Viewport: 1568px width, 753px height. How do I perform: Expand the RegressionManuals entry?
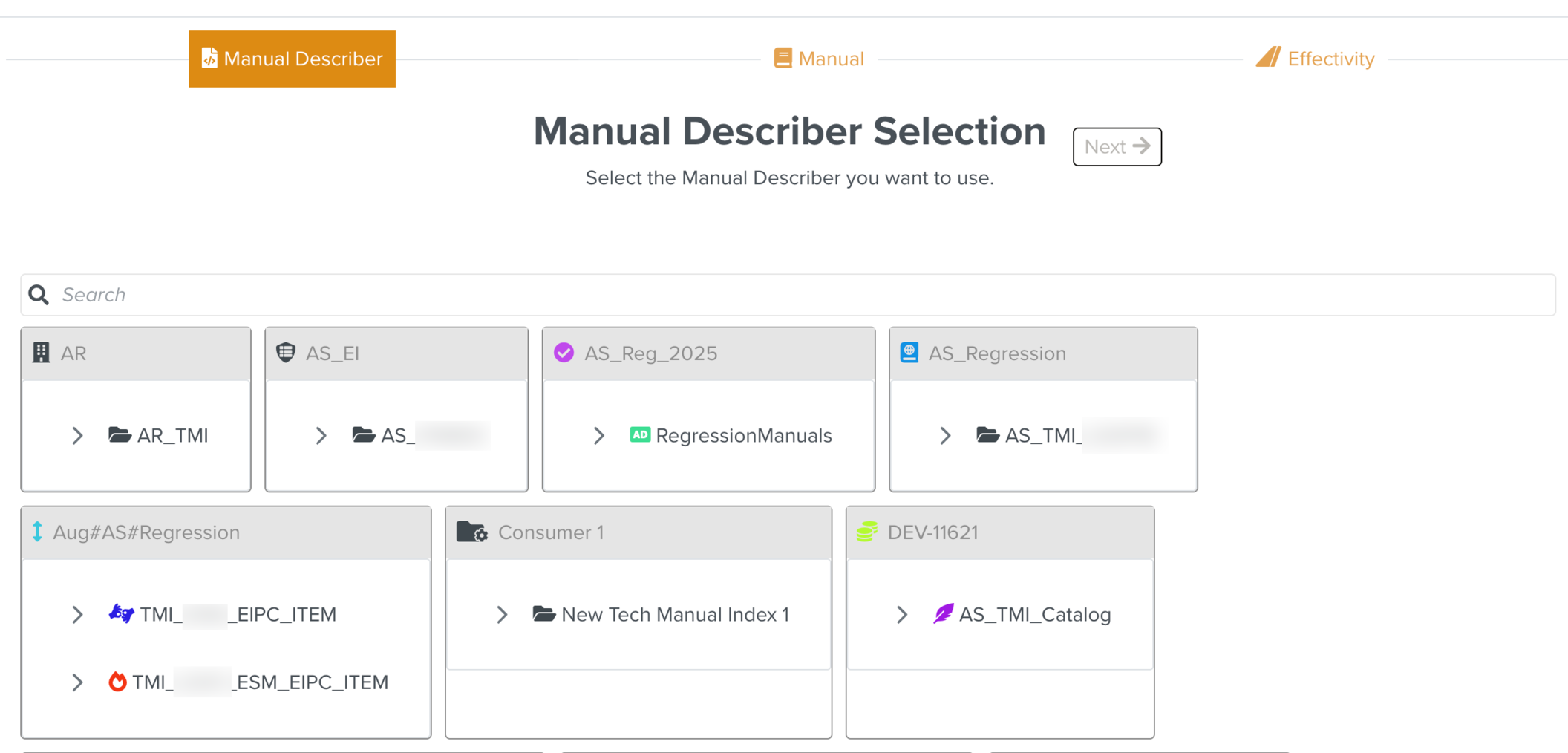[599, 436]
